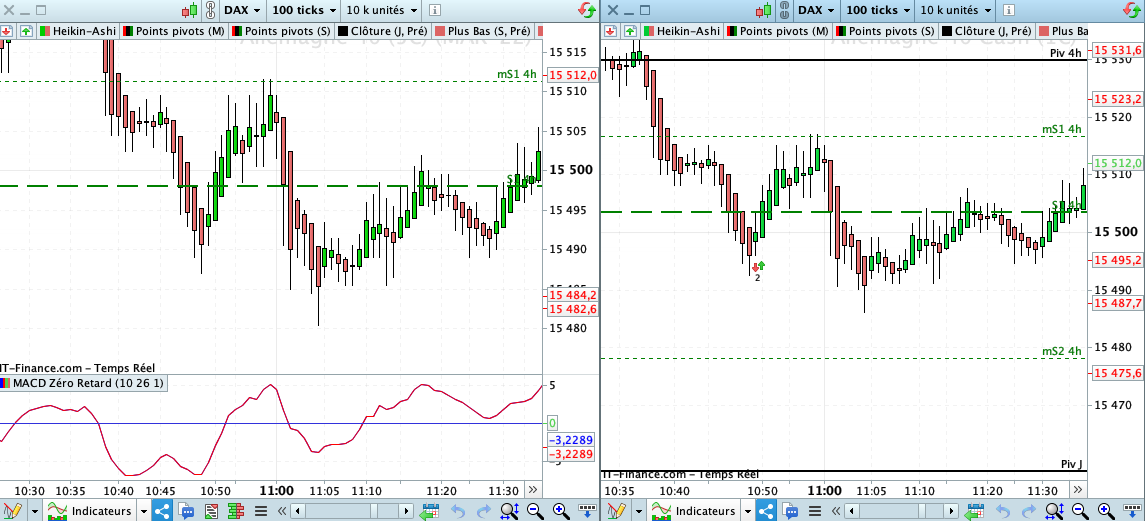Click the refresh arrows icon on left chart
The image size is (1145, 521).
click(586, 10)
